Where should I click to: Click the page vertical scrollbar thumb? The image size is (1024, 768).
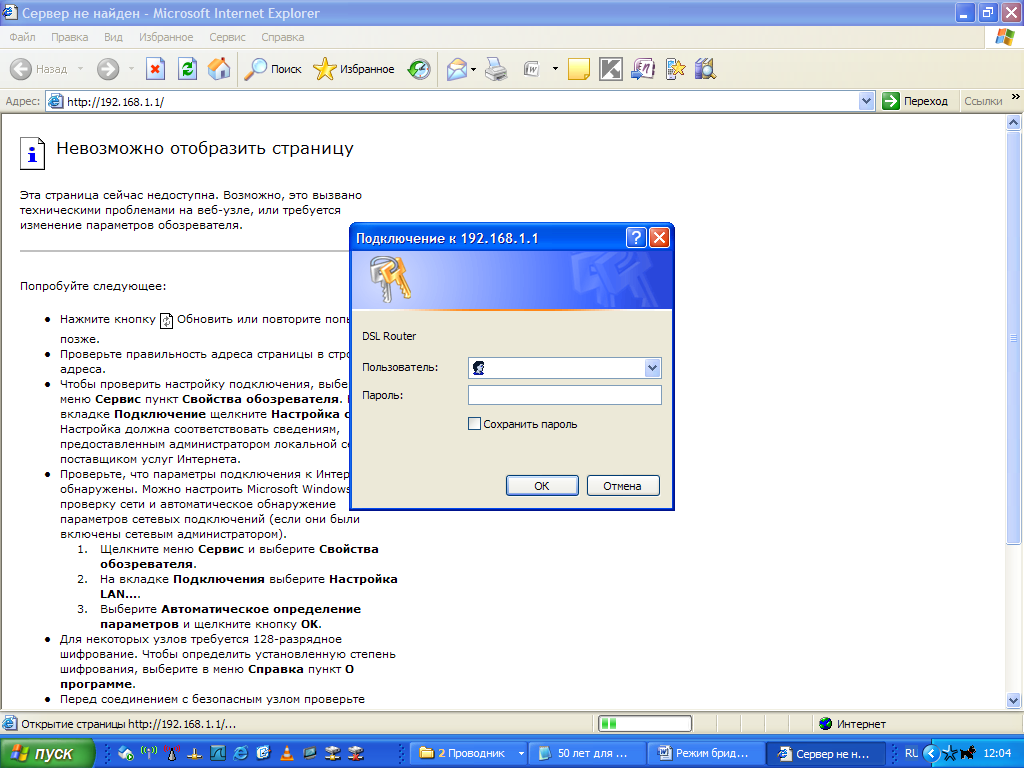point(1013,337)
